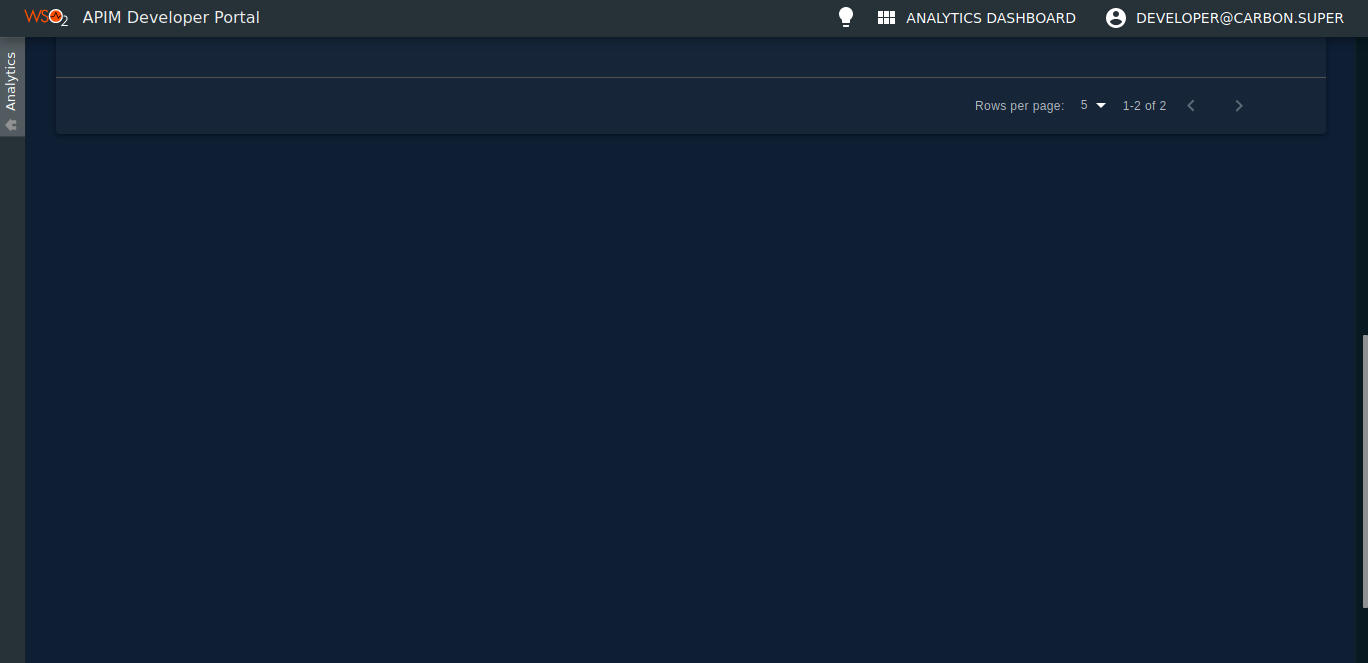Click the vertical page scrollbar thumb

click(1364, 471)
